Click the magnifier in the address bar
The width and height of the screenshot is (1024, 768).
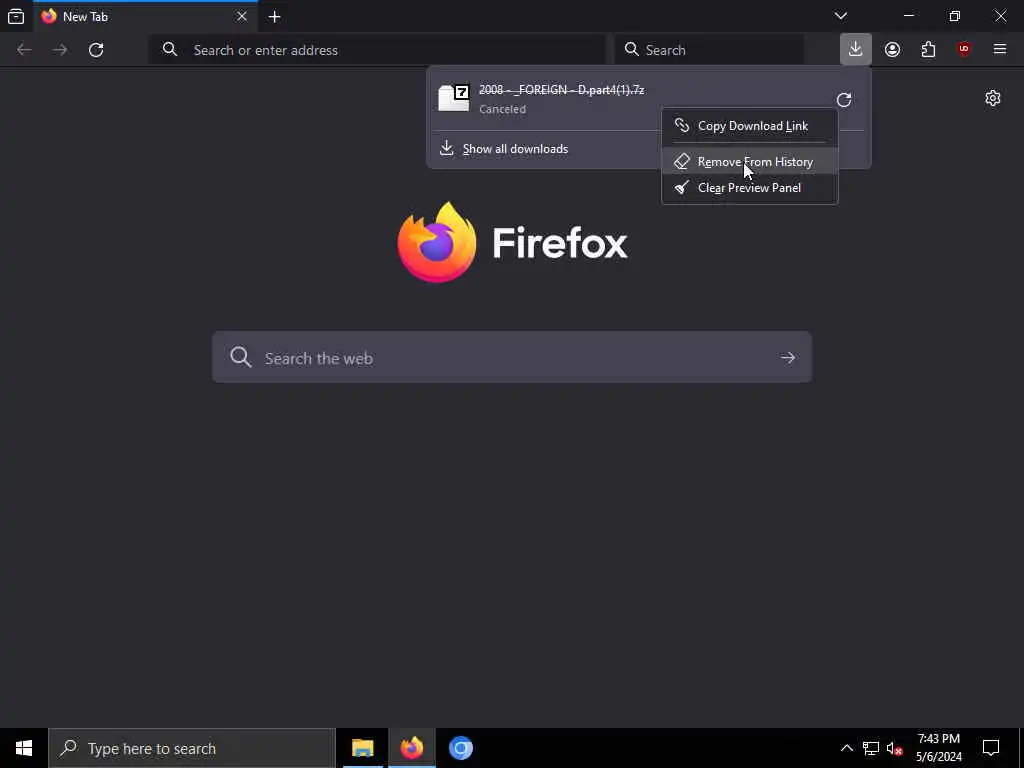170,50
